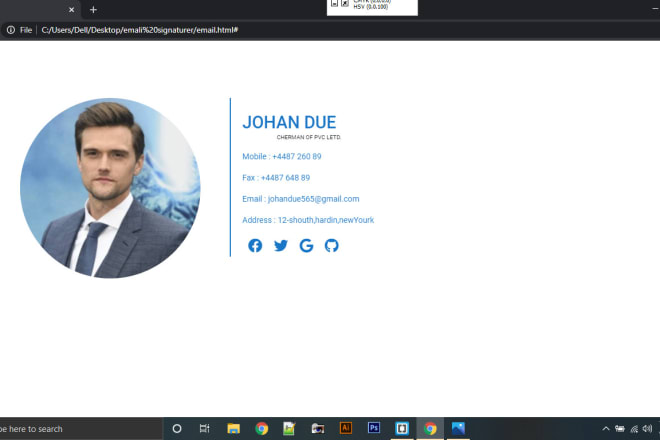This screenshot has height=440, width=660.
Task: Open the Facebook social icon
Action: point(255,245)
